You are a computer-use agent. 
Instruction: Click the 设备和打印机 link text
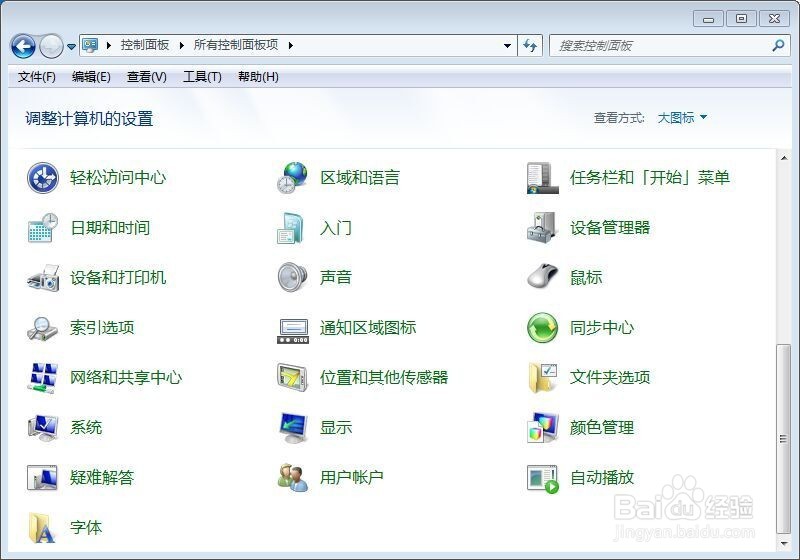coord(118,277)
